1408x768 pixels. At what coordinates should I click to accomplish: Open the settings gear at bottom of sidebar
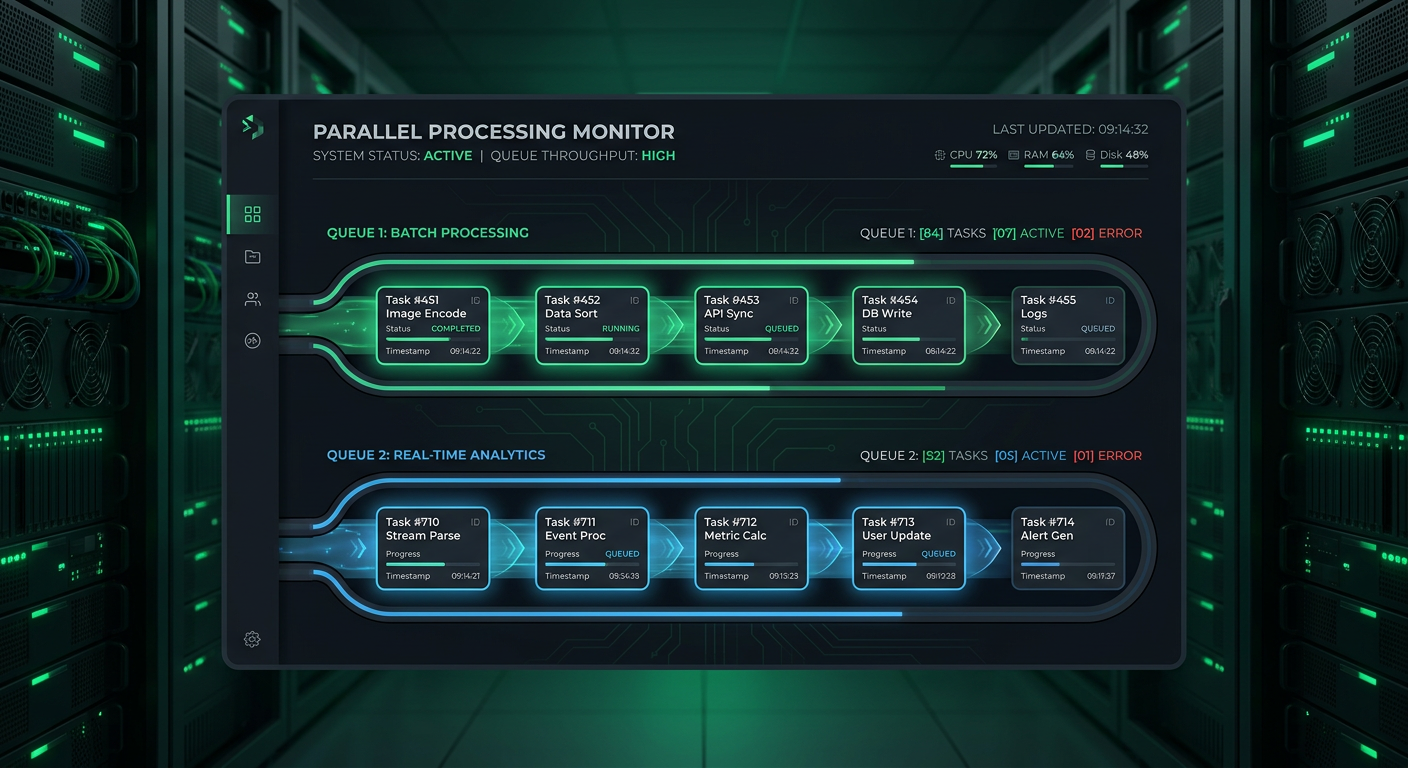[x=252, y=639]
